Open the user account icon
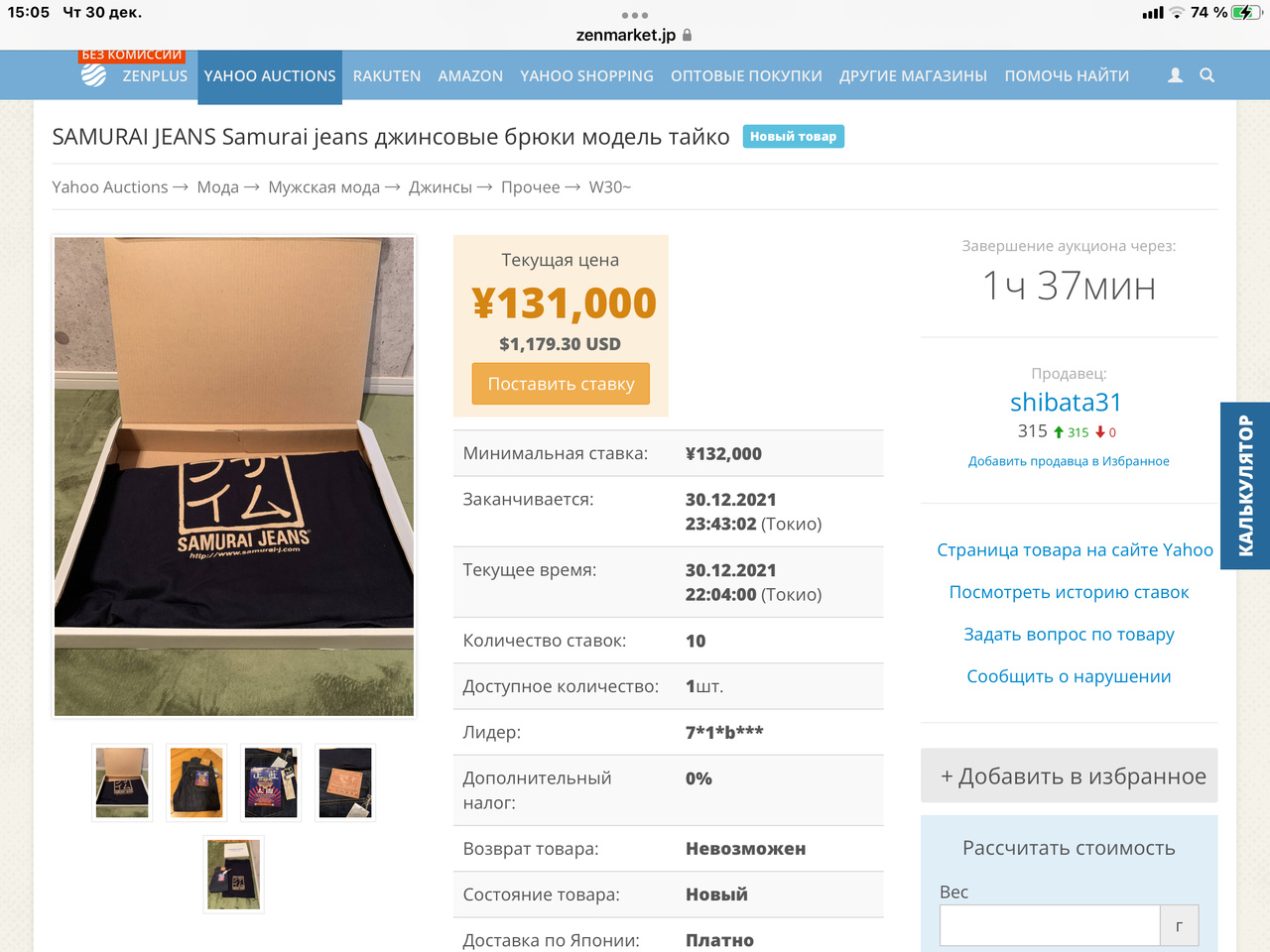 point(1176,75)
